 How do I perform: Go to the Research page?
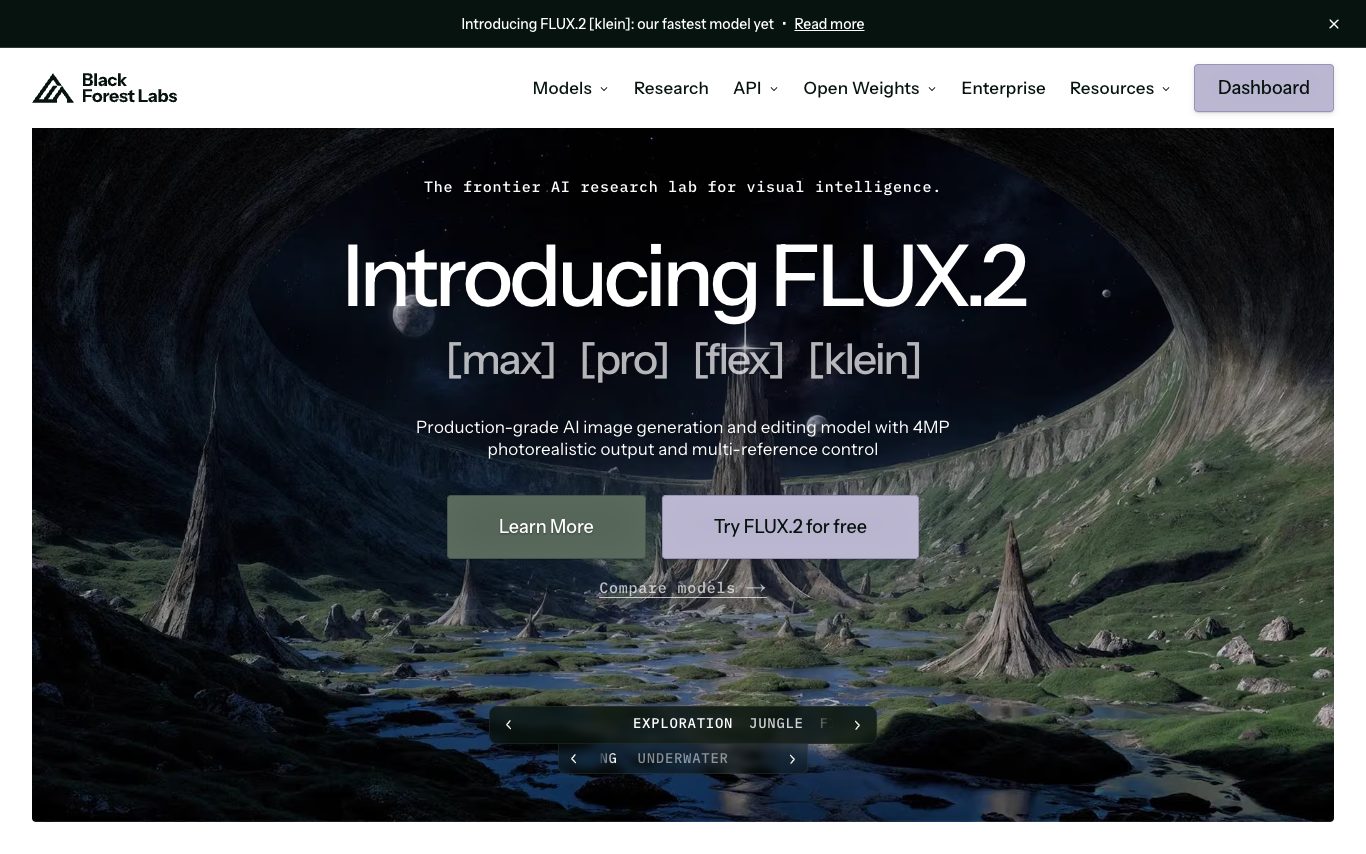pyautogui.click(x=671, y=88)
